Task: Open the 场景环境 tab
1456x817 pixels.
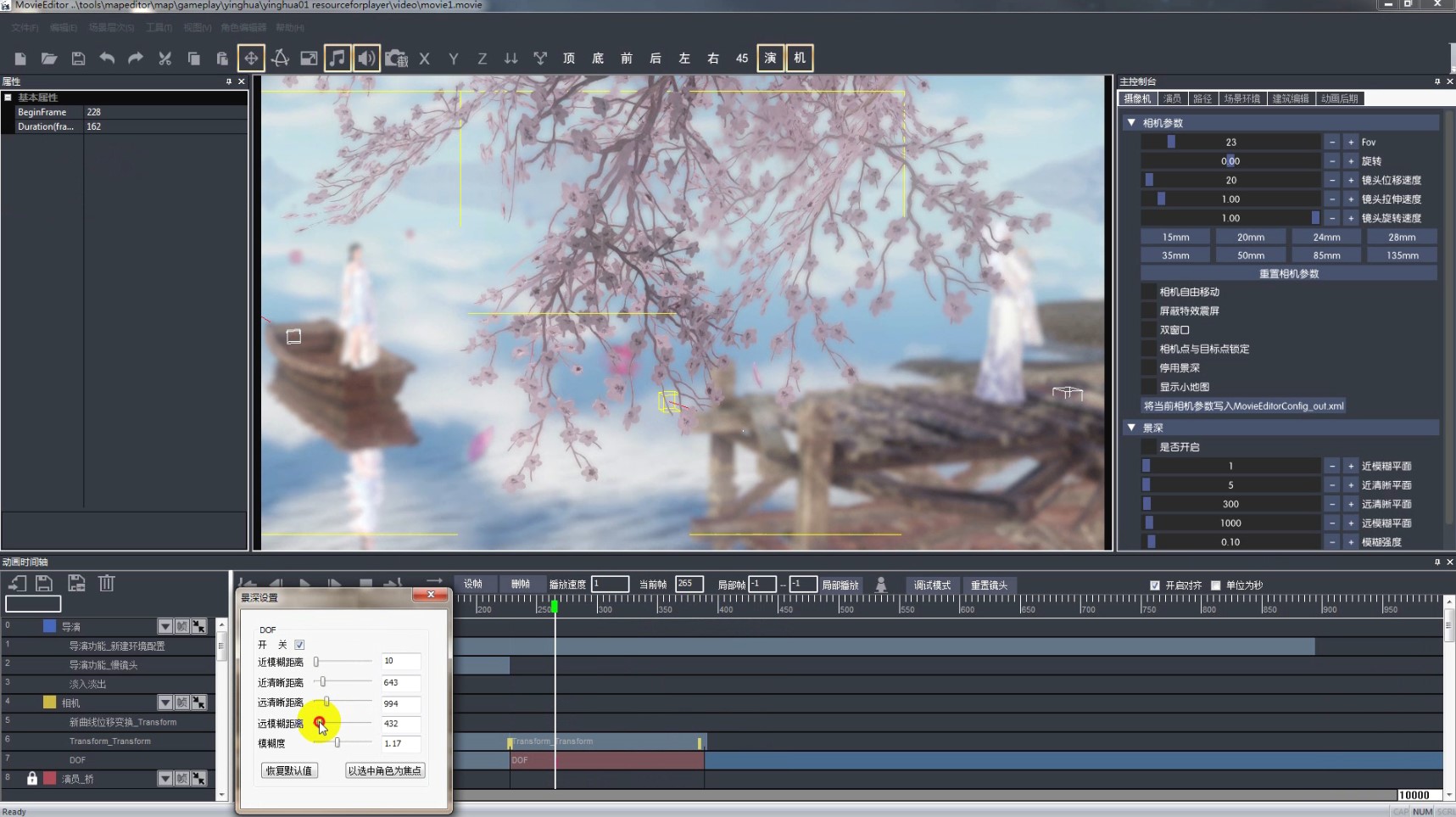Action: [x=1241, y=99]
